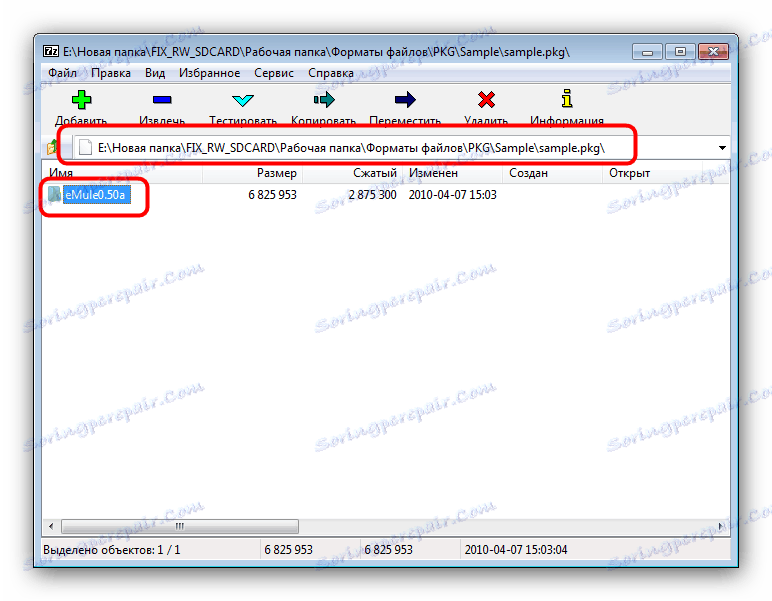
Task: Click the red X Delete (Удалить) icon
Action: tap(486, 100)
